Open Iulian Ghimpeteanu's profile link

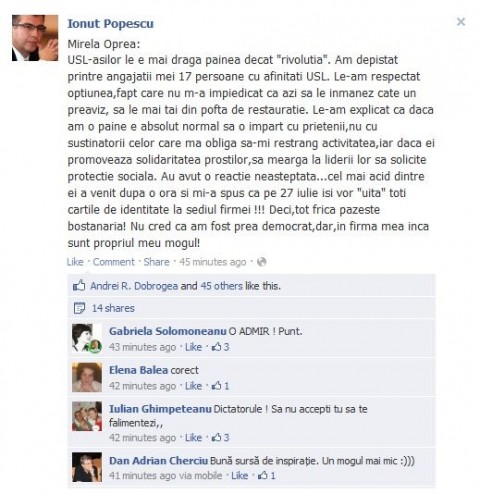(160, 409)
